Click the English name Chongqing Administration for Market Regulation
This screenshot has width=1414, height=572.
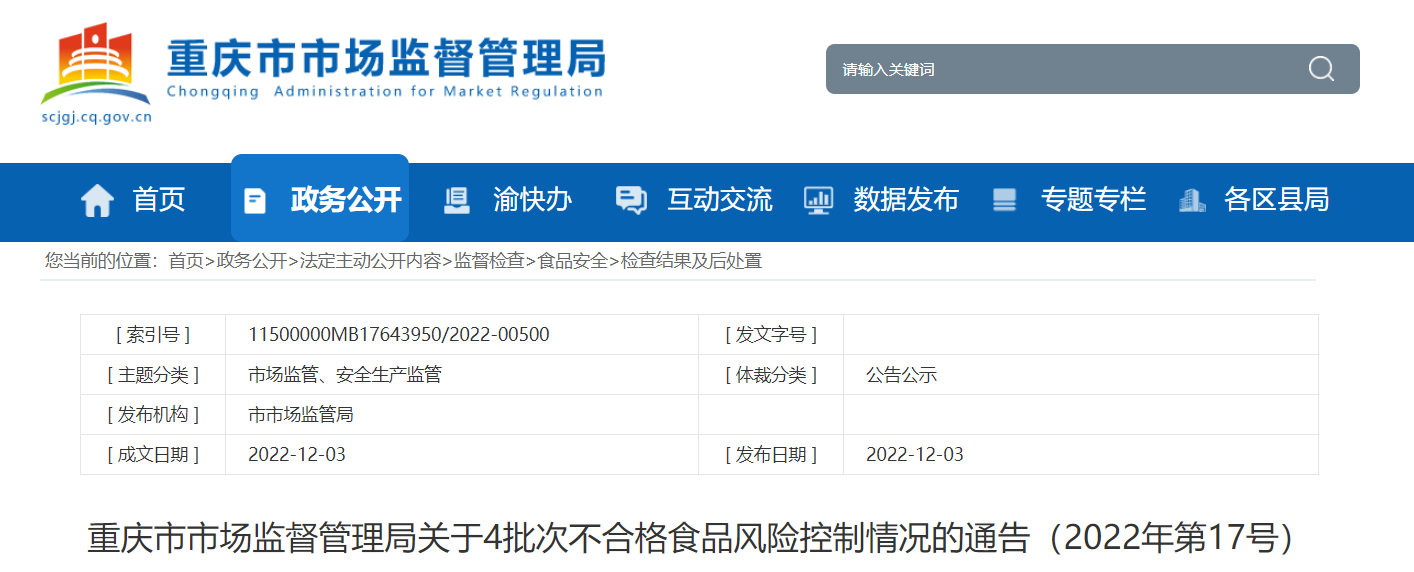[x=385, y=92]
